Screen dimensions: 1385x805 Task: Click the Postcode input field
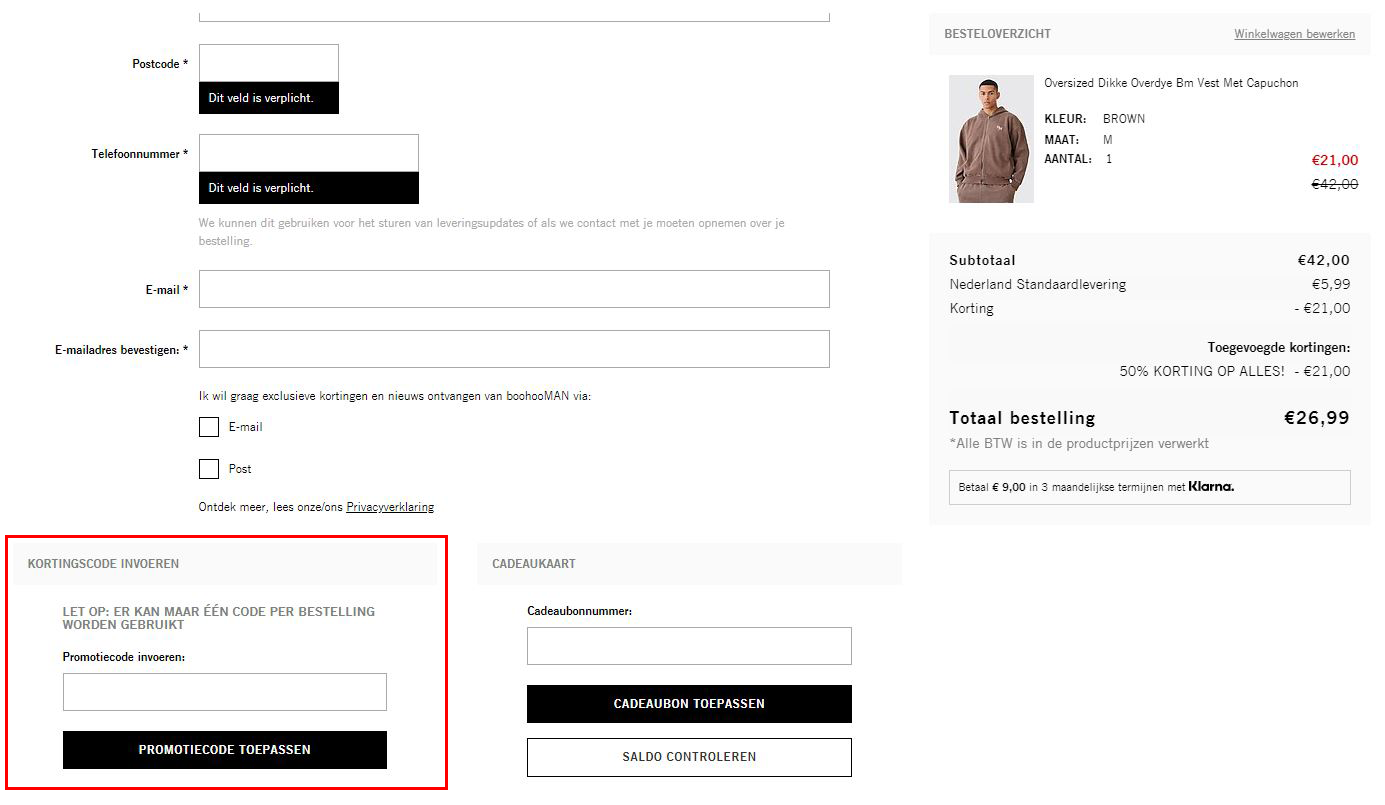[x=268, y=62]
